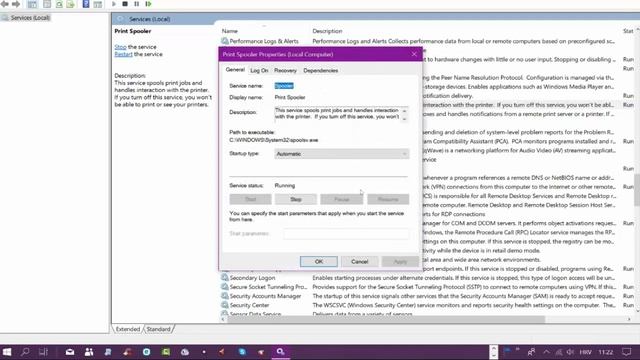
Task: Switch to the Standard view tab
Action: pos(158,329)
